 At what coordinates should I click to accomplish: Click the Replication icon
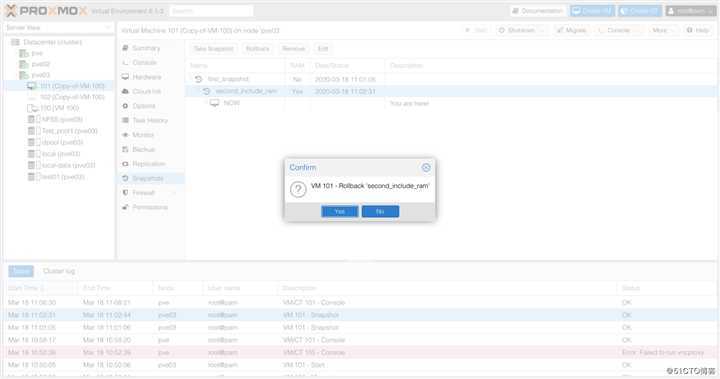(125, 164)
